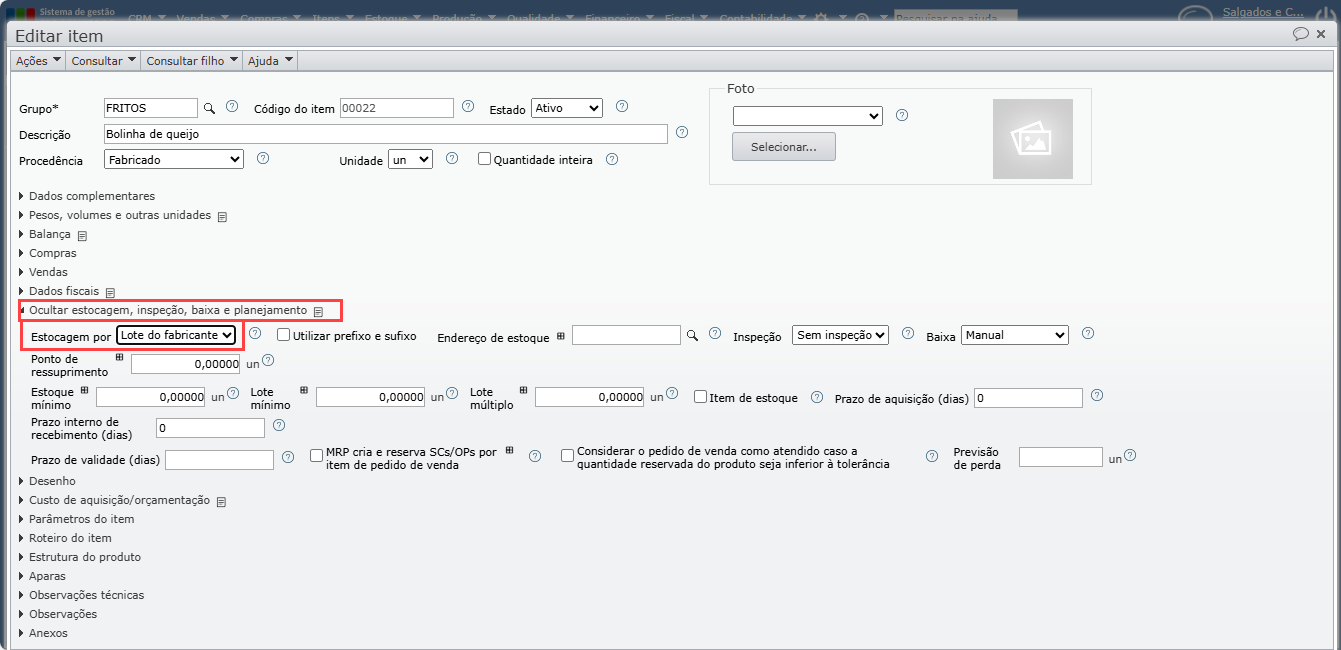Click help icon next to Estado dropdown
The height and width of the screenshot is (650, 1341).
click(621, 106)
